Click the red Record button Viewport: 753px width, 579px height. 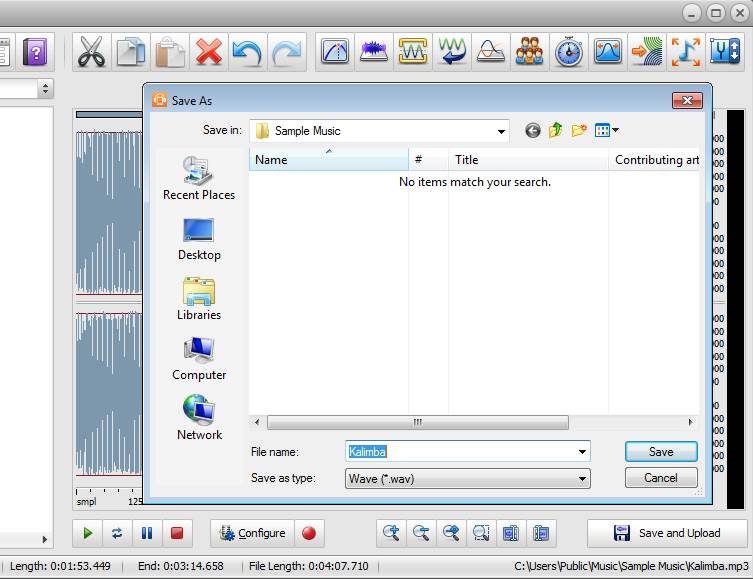(x=309, y=533)
